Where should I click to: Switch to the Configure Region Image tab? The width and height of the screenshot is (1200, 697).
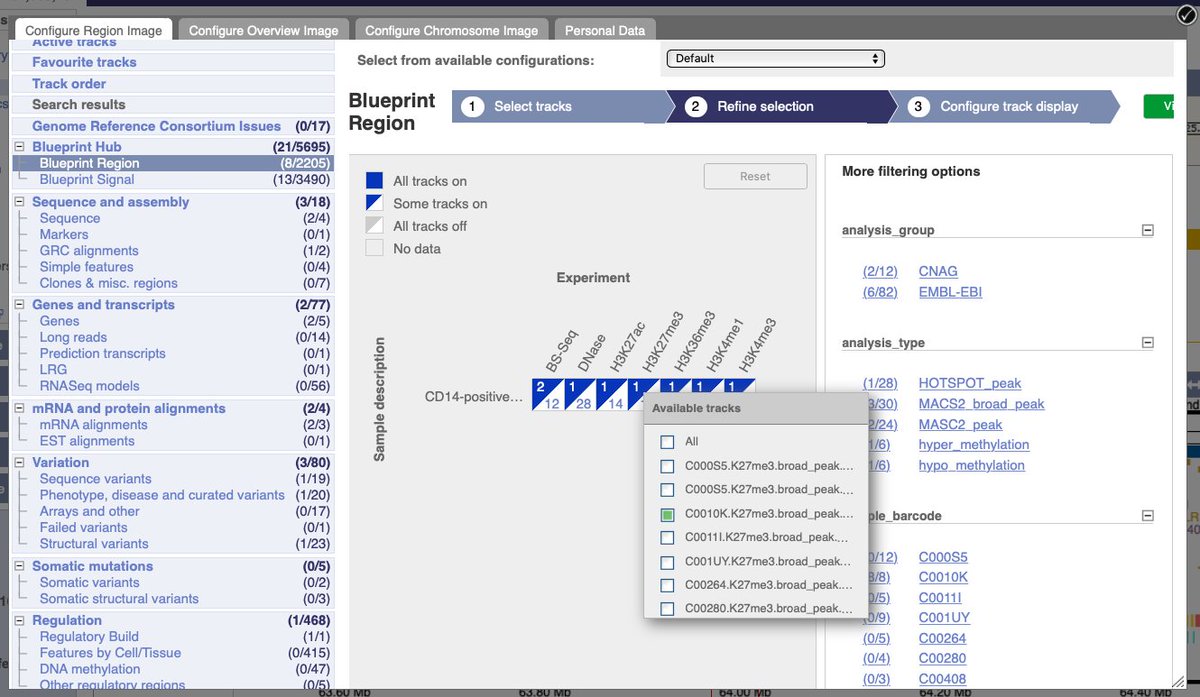(x=94, y=31)
